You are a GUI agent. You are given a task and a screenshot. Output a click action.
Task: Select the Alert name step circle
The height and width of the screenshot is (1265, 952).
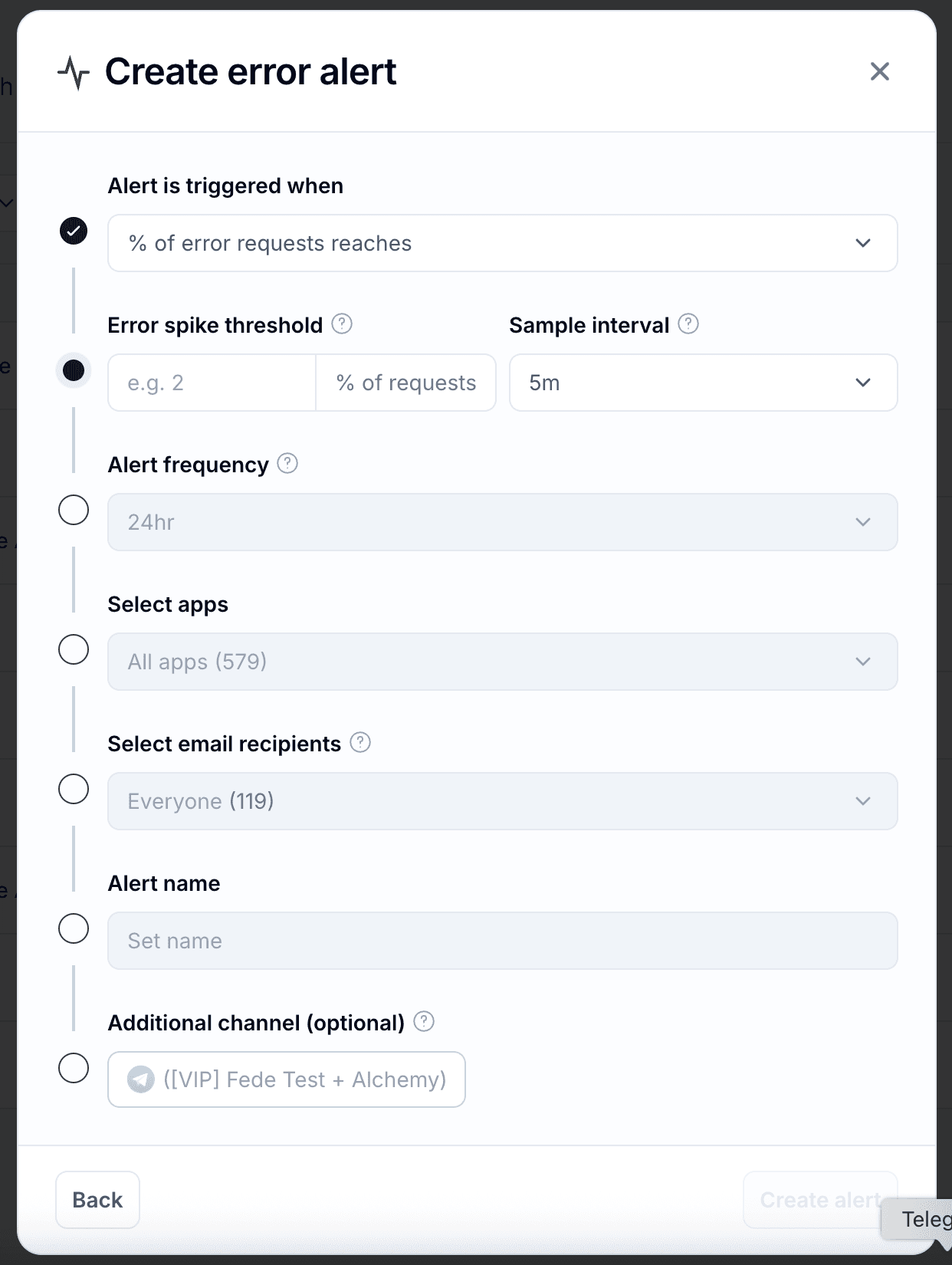coord(74,928)
